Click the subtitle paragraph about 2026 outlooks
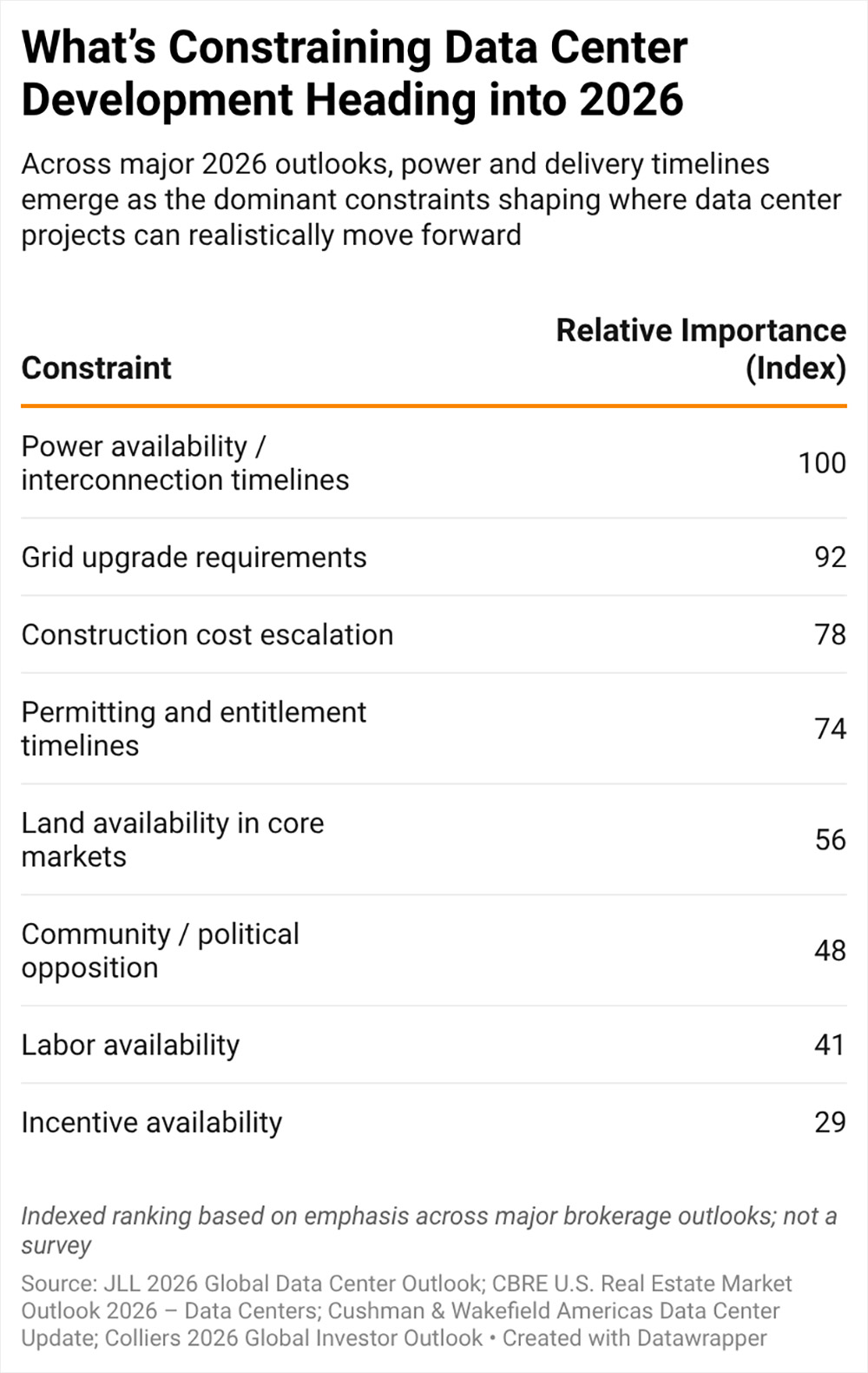This screenshot has width=868, height=1373. tap(431, 200)
